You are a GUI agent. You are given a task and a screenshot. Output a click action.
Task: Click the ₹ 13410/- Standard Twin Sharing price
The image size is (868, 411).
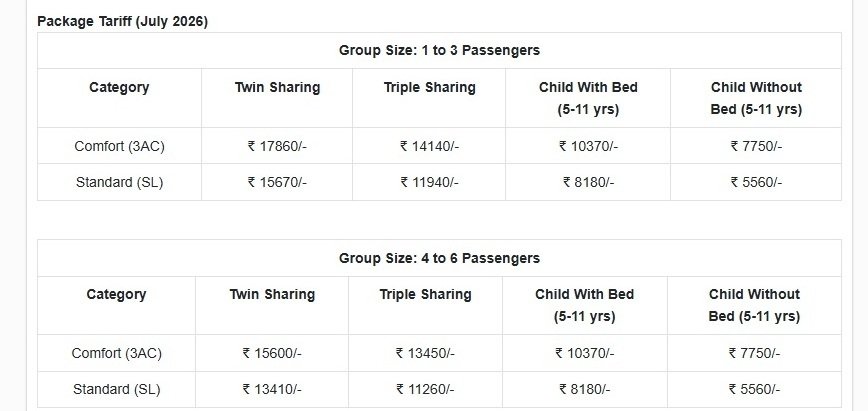(x=272, y=389)
